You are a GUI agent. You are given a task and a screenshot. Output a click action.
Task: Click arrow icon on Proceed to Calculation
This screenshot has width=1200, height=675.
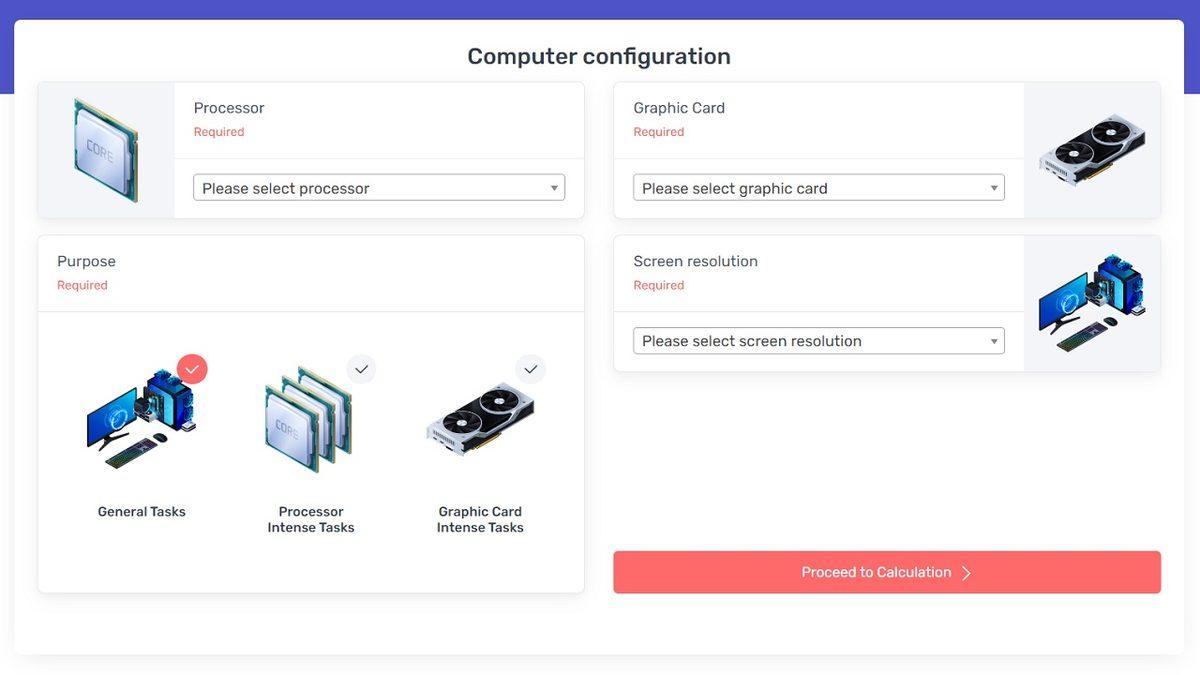966,573
